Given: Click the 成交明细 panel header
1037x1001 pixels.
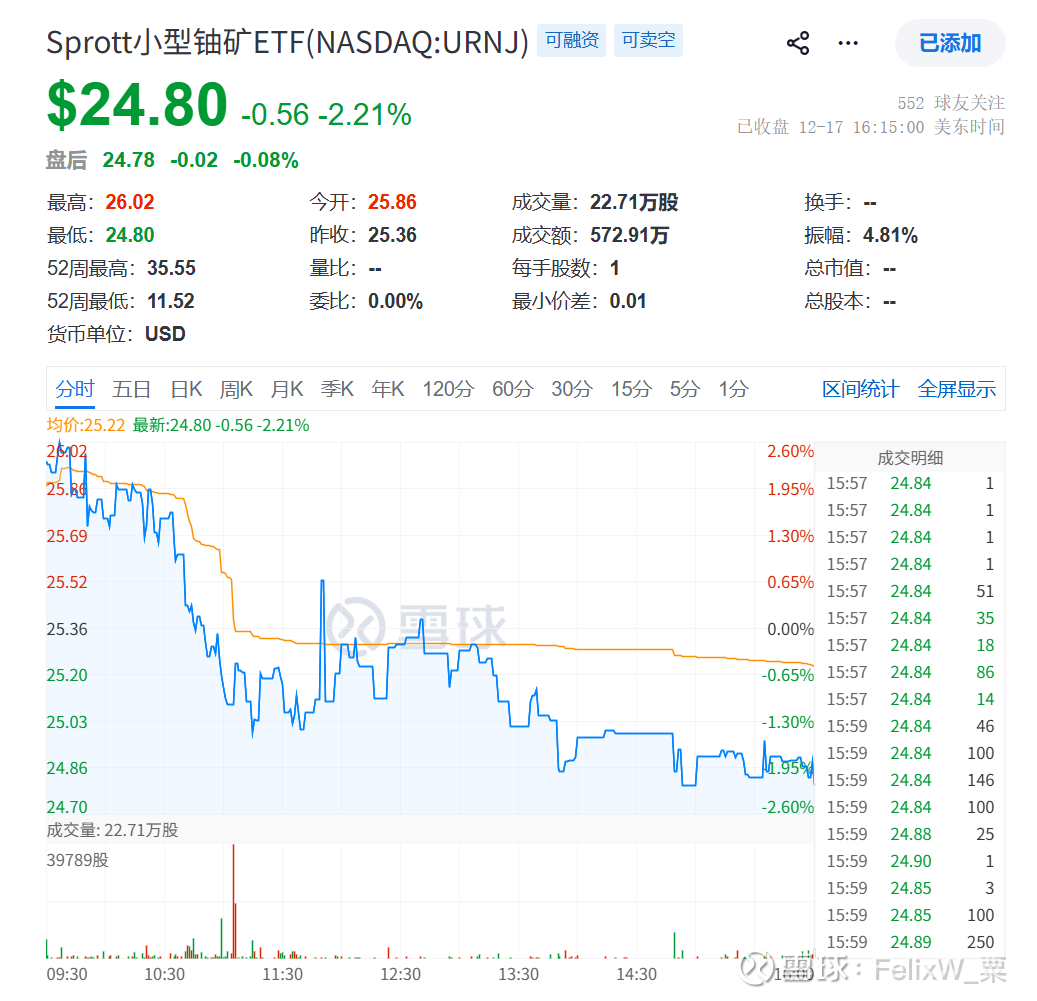Looking at the screenshot, I should click(910, 458).
